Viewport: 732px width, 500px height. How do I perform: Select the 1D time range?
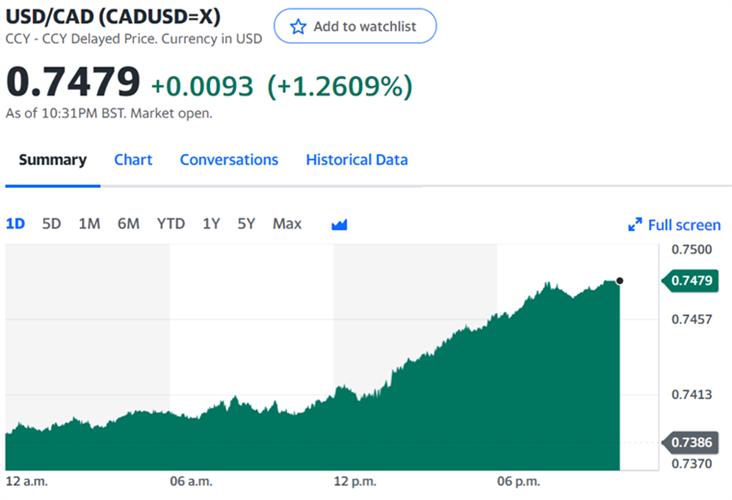pos(16,224)
